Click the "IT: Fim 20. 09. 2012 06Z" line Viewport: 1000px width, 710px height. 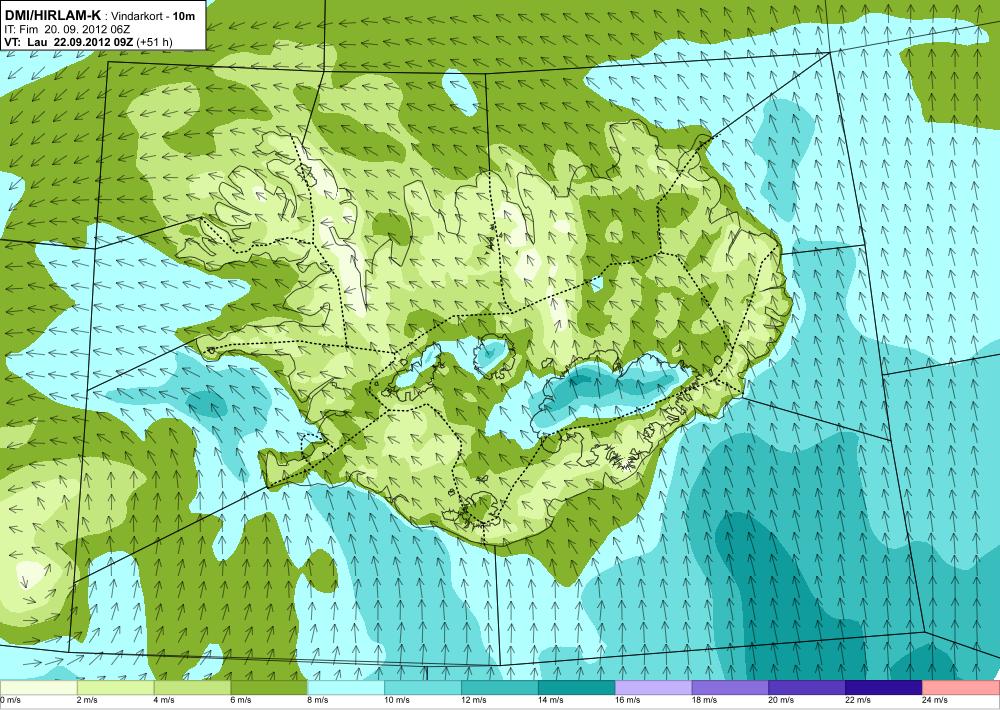coord(67,29)
